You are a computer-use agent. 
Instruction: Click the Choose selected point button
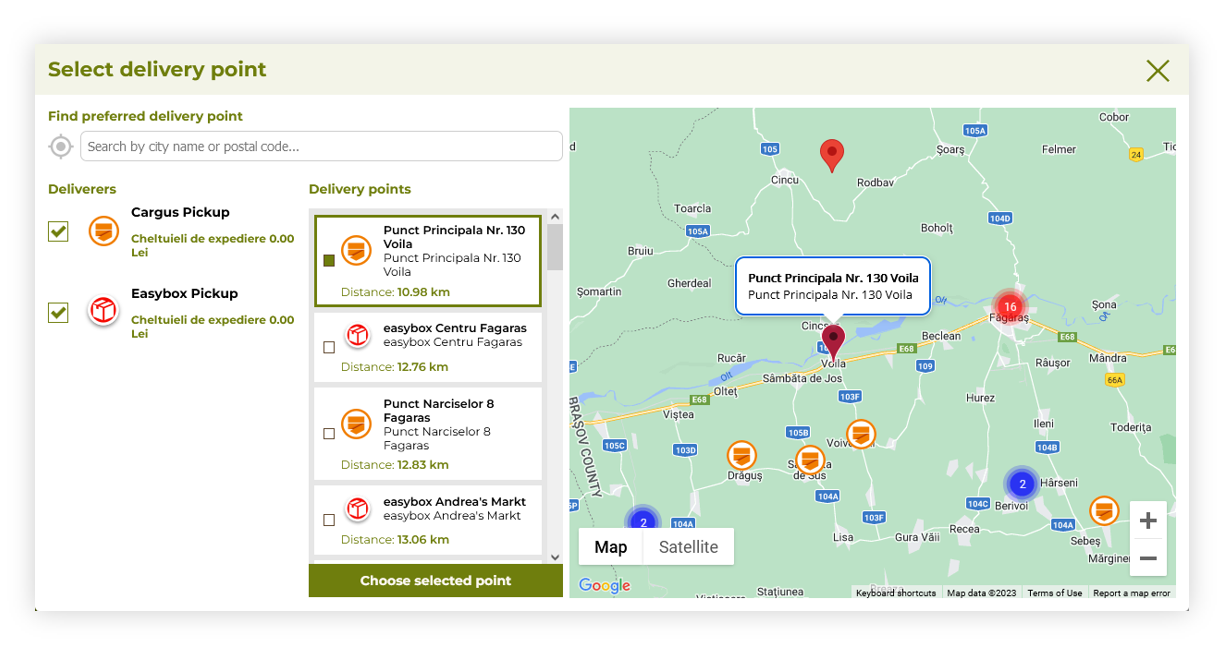click(x=436, y=580)
